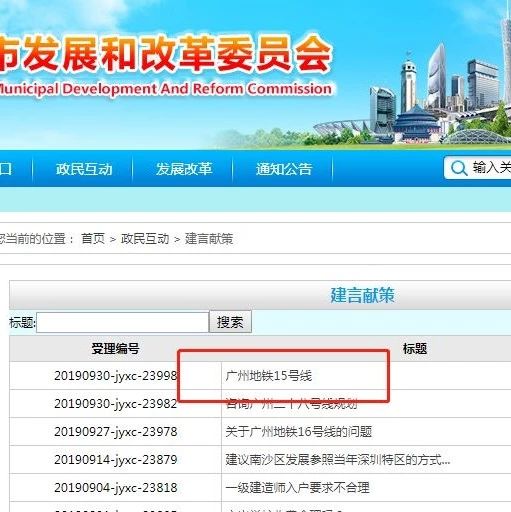The image size is (511, 512).
Task: Click the 发展和改革委员会 banner title
Action: (166, 54)
